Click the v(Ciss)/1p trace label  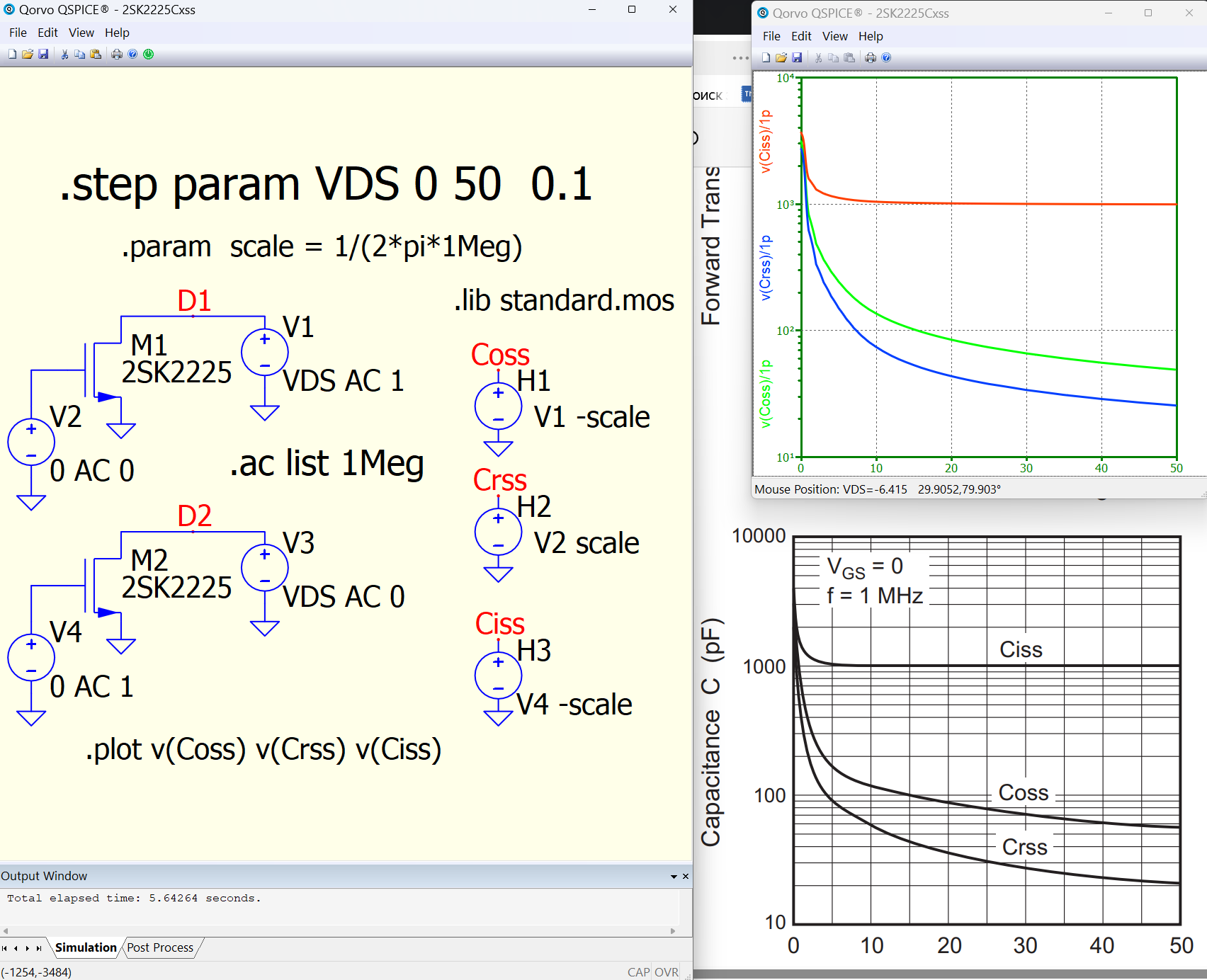pyautogui.click(x=765, y=142)
